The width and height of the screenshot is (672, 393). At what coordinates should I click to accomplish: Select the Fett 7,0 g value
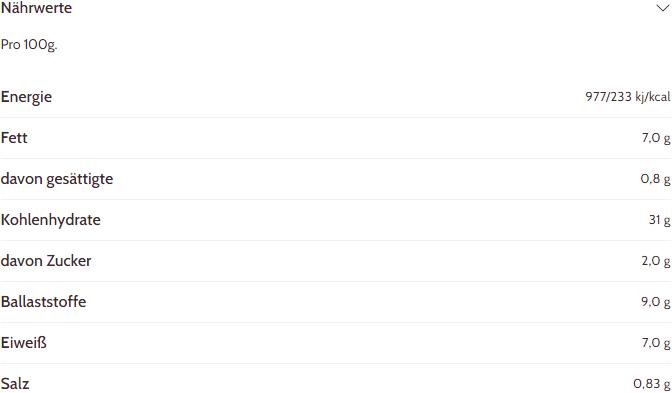[656, 138]
